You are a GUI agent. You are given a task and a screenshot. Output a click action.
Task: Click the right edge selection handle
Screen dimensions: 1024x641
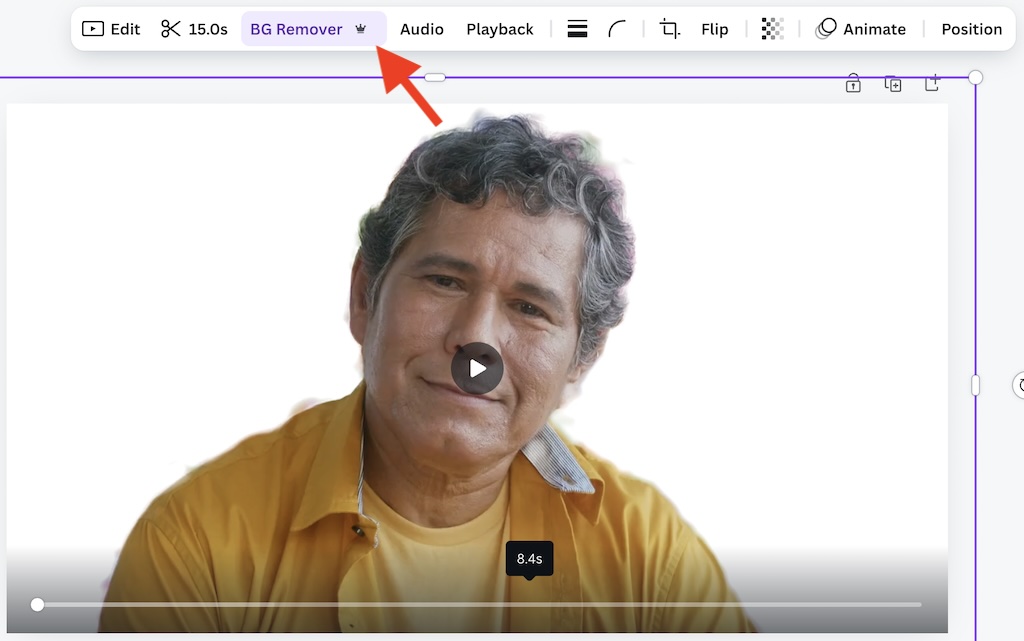click(976, 385)
